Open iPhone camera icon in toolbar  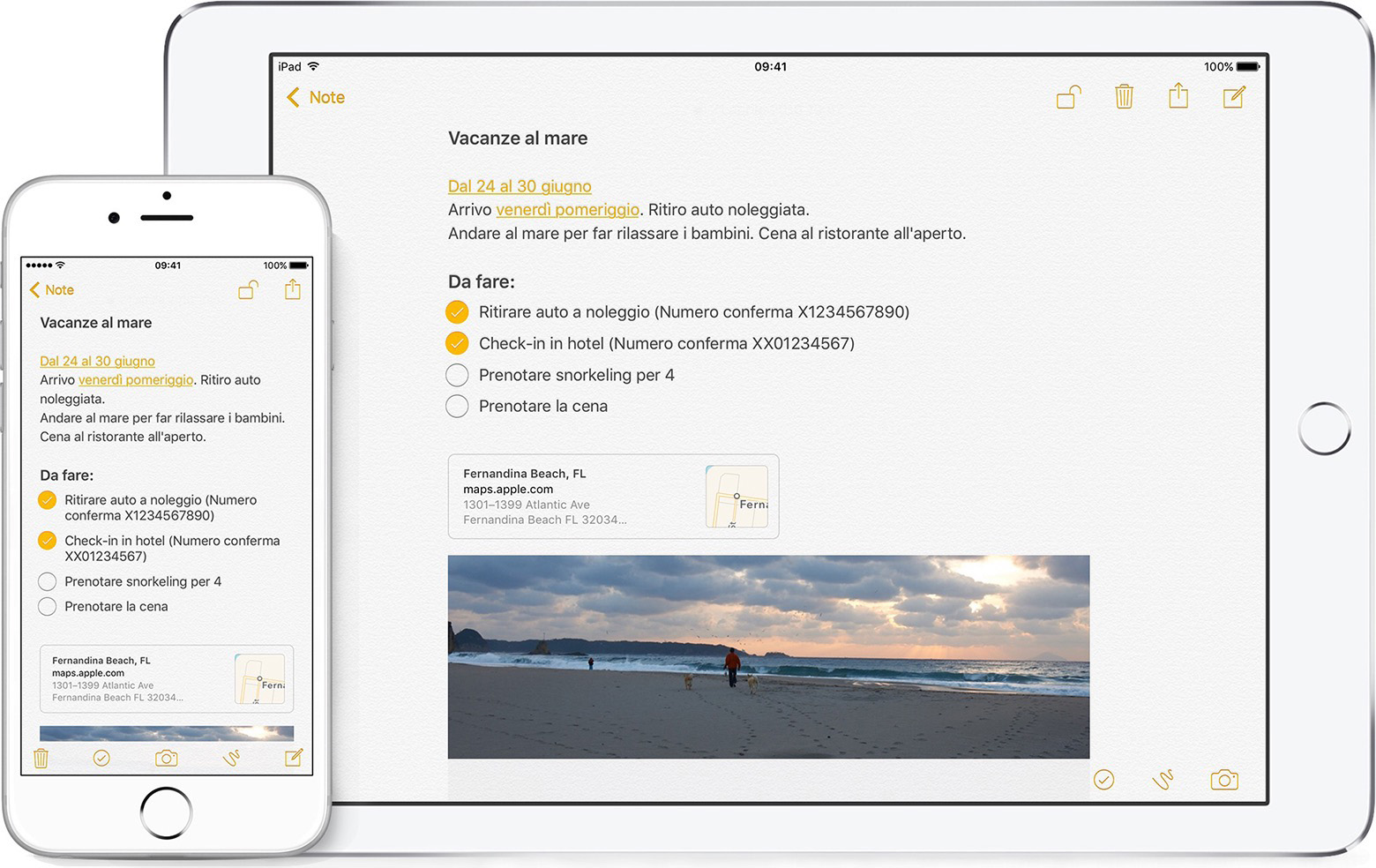(166, 758)
